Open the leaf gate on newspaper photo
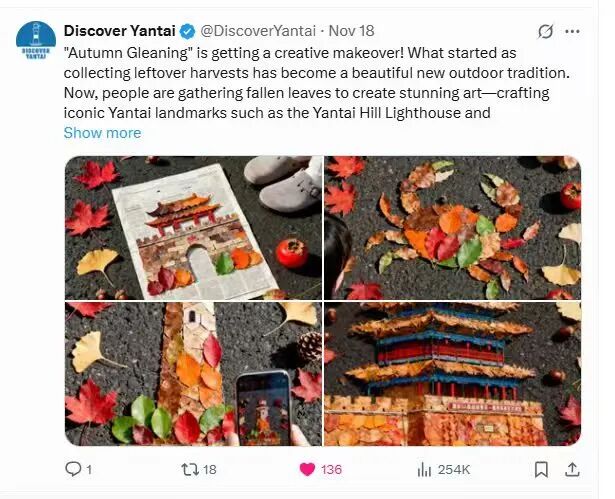The image size is (615, 499). (x=192, y=227)
